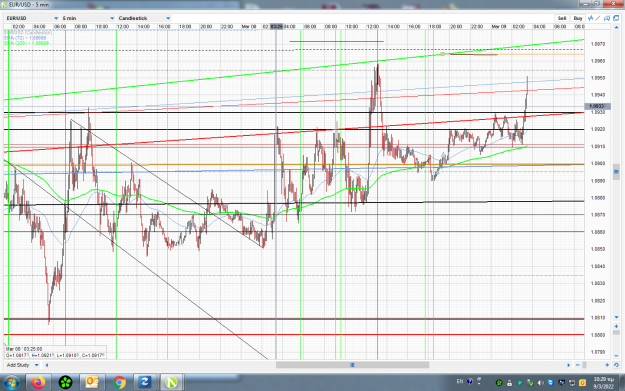Click the price scale plus icon
This screenshot has width=625, height=391.
(616, 326)
